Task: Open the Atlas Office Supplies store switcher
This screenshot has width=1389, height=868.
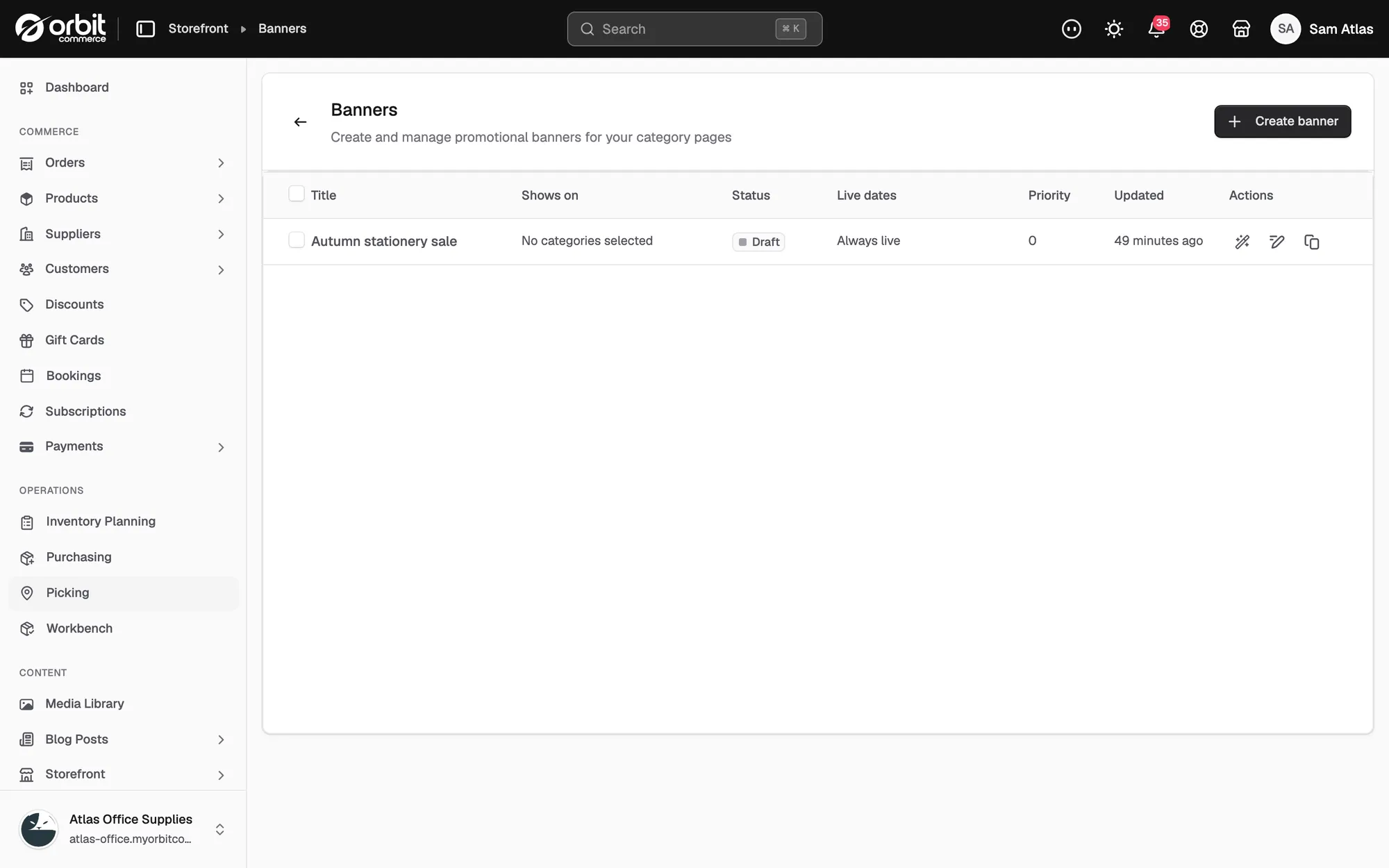Action: pos(124,829)
